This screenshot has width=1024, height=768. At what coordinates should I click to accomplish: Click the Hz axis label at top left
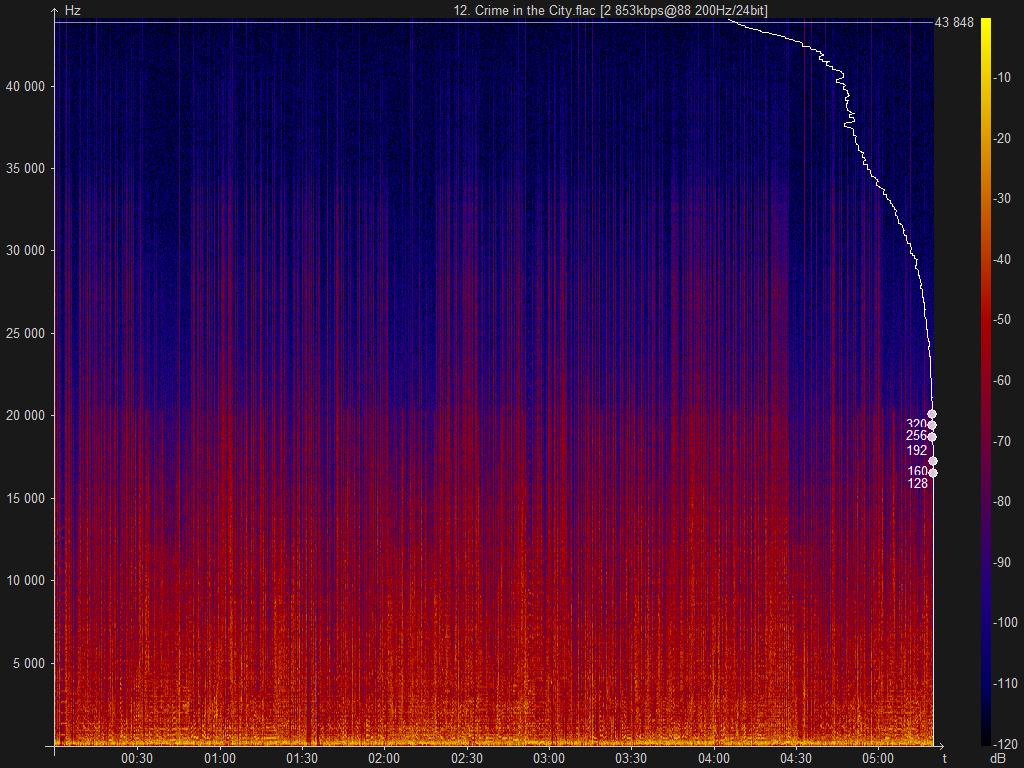[x=72, y=10]
